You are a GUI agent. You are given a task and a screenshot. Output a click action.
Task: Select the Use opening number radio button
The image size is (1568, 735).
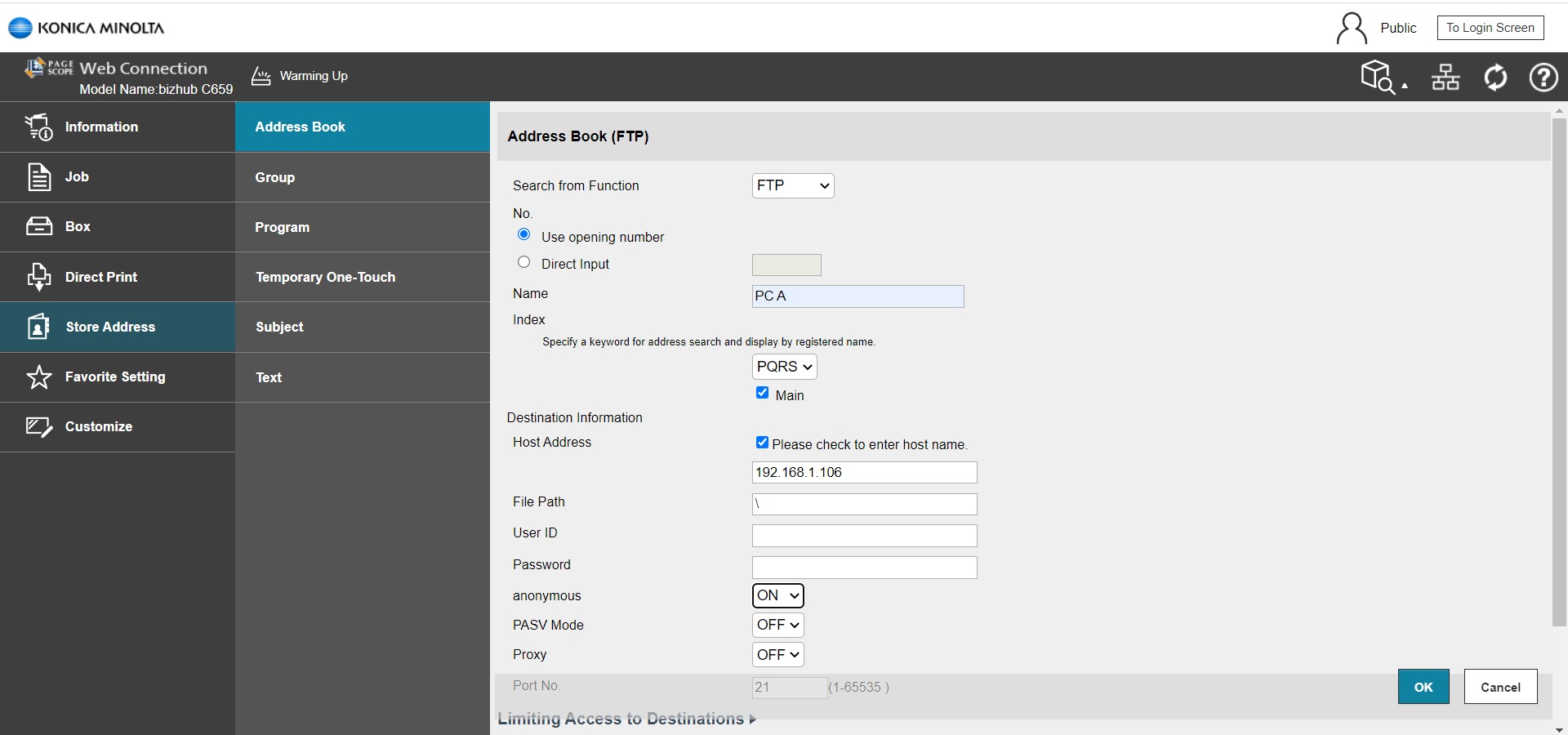[x=523, y=234]
